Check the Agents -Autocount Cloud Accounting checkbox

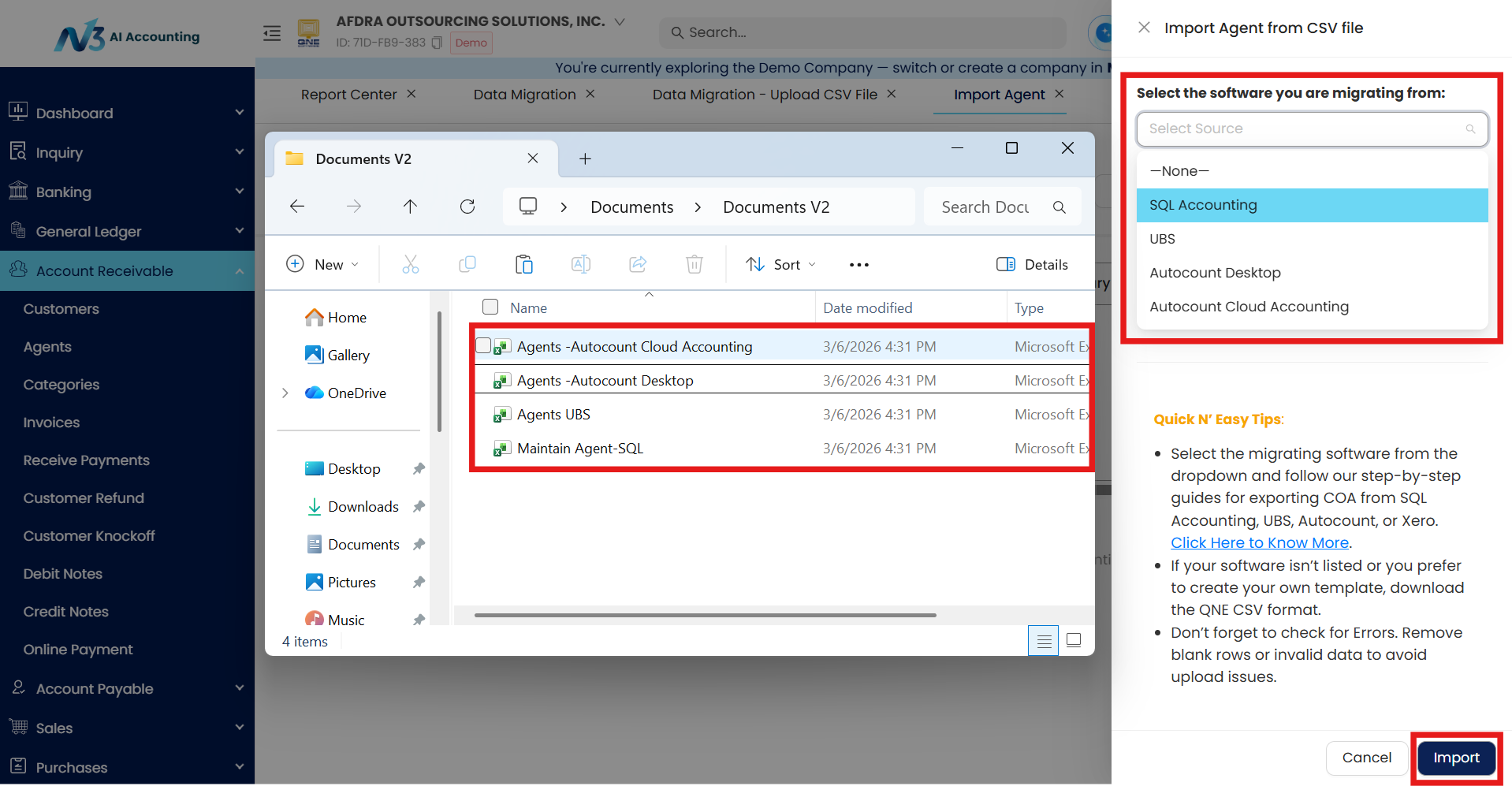click(x=483, y=345)
